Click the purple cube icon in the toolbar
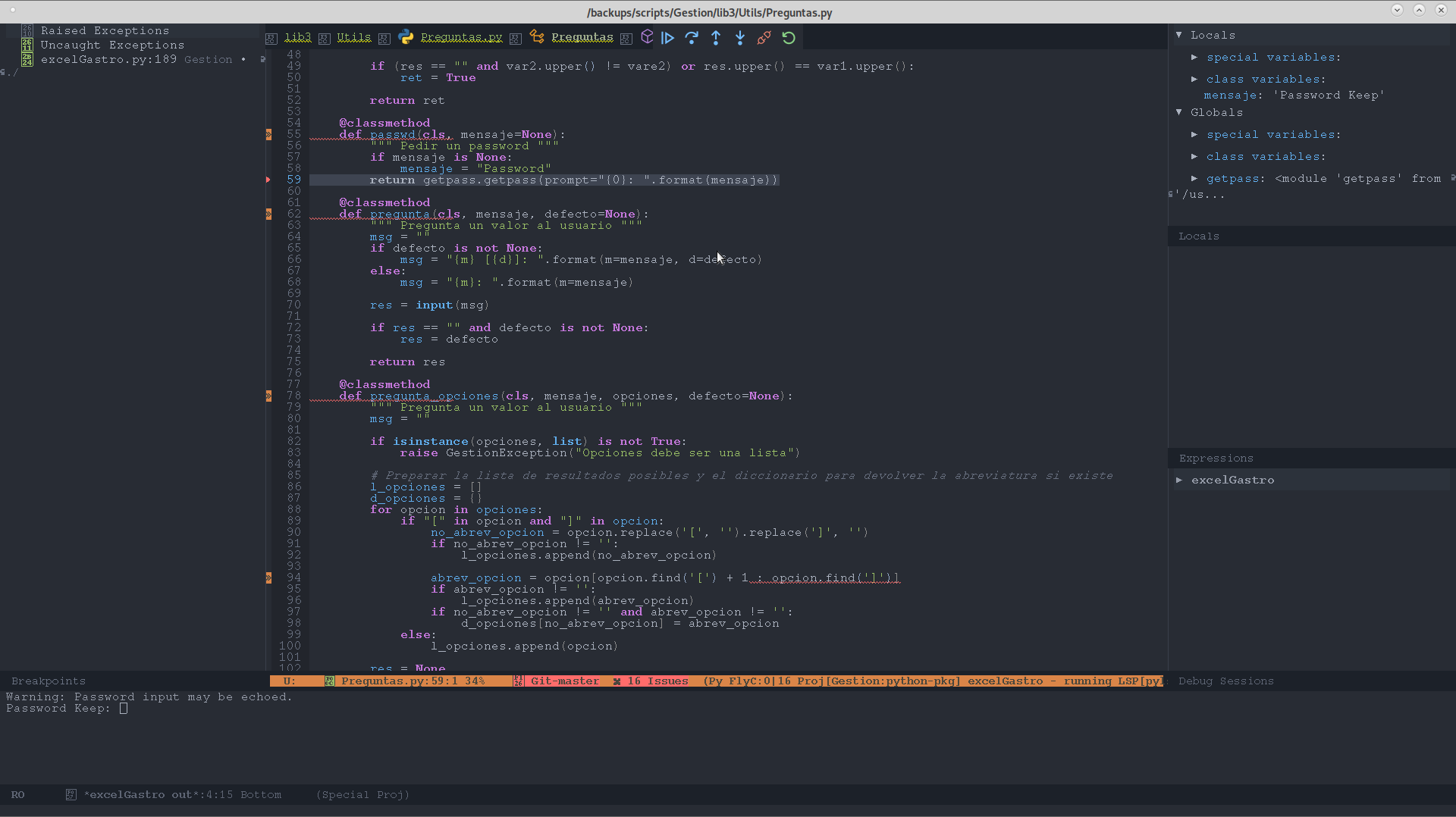Screen dimensions: 1456x817 click(x=645, y=36)
